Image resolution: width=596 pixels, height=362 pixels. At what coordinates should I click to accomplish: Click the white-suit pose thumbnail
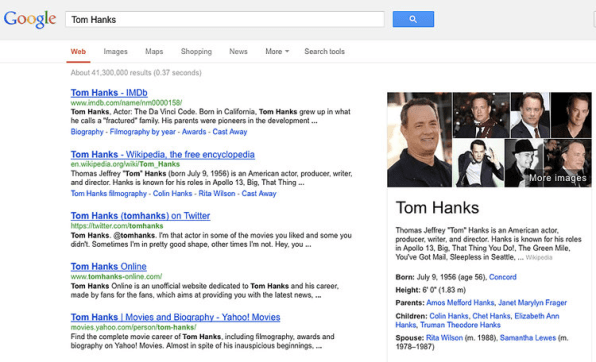point(479,163)
